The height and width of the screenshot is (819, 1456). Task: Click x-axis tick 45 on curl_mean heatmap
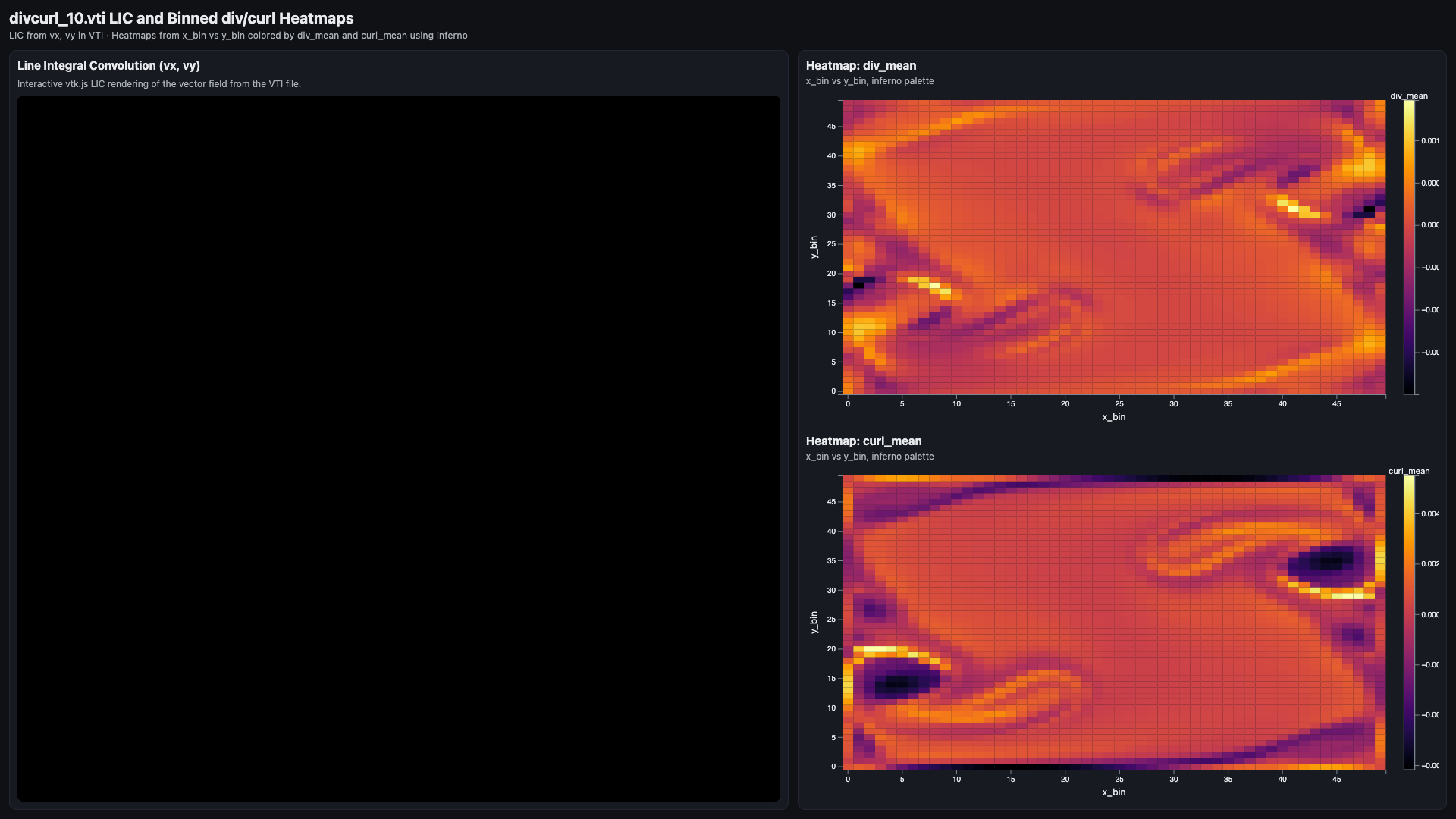point(1336,780)
